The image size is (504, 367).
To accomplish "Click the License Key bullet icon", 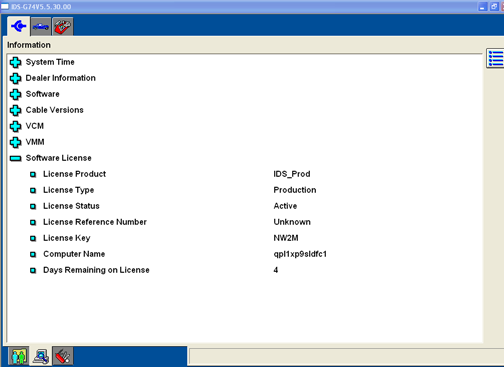I will 33,238.
